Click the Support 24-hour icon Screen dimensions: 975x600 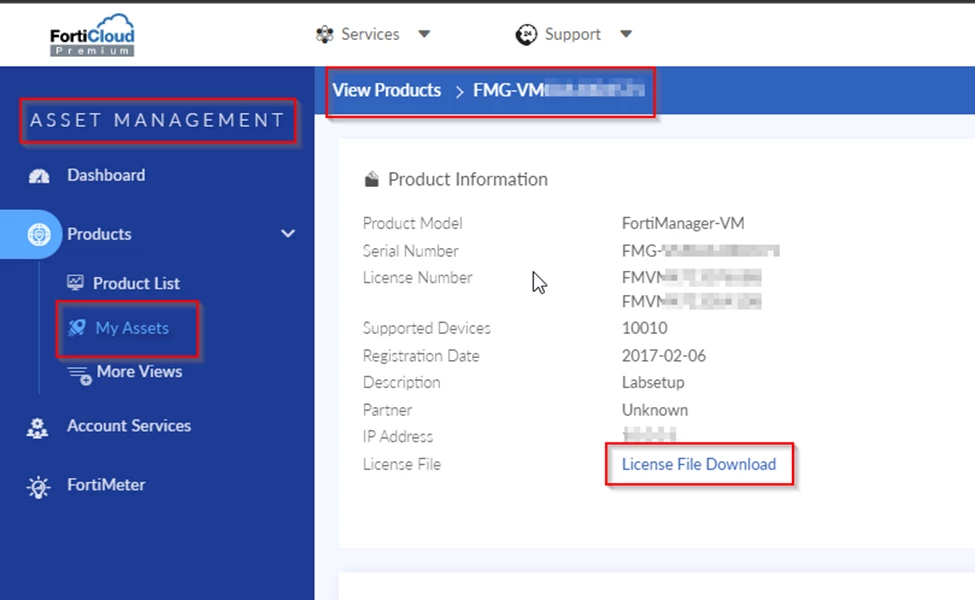pyautogui.click(x=526, y=34)
